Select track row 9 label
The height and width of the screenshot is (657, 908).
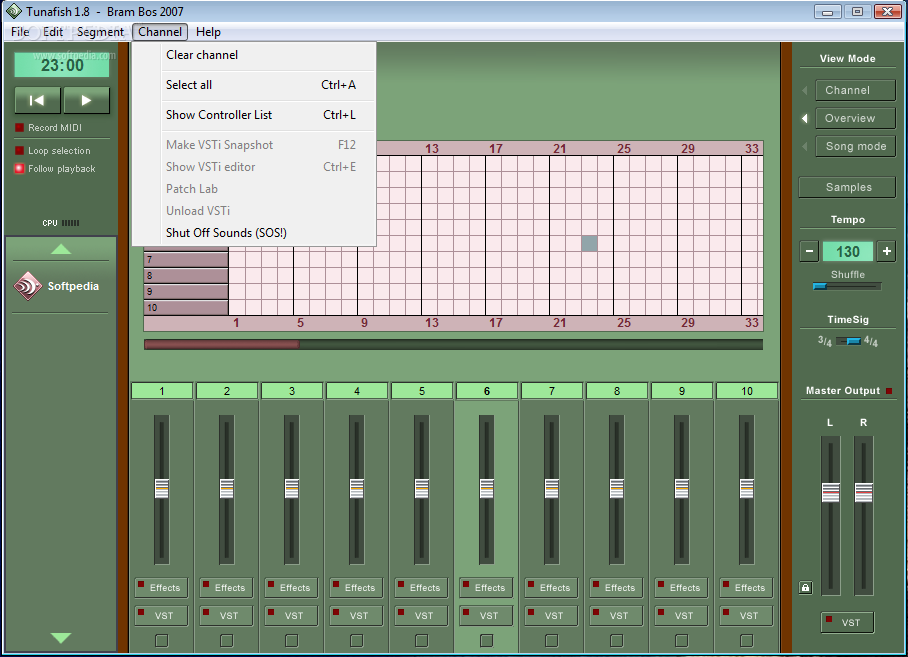186,292
